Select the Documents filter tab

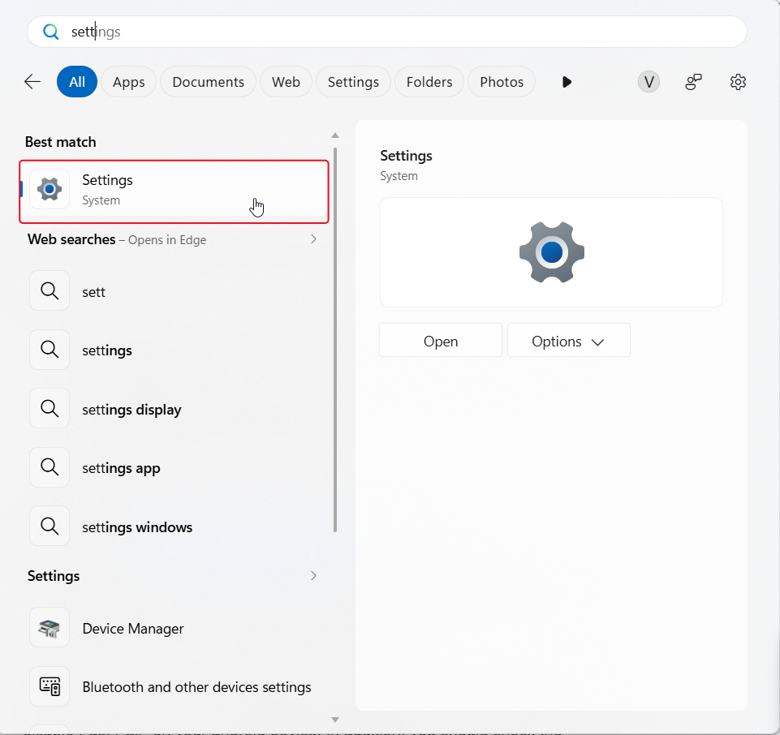pyautogui.click(x=208, y=82)
